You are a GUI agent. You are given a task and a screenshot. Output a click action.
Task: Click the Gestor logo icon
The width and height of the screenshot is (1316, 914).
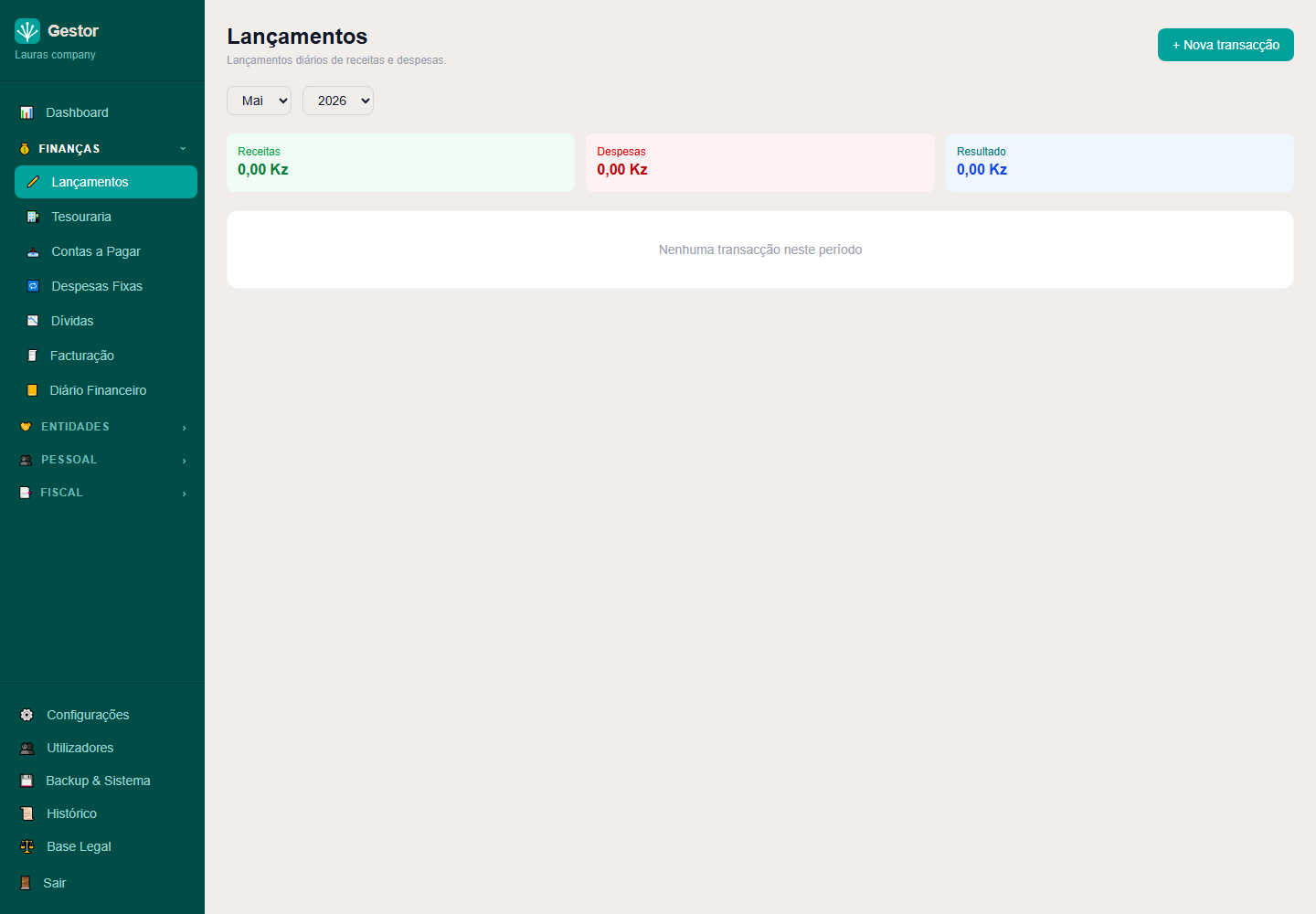(27, 31)
